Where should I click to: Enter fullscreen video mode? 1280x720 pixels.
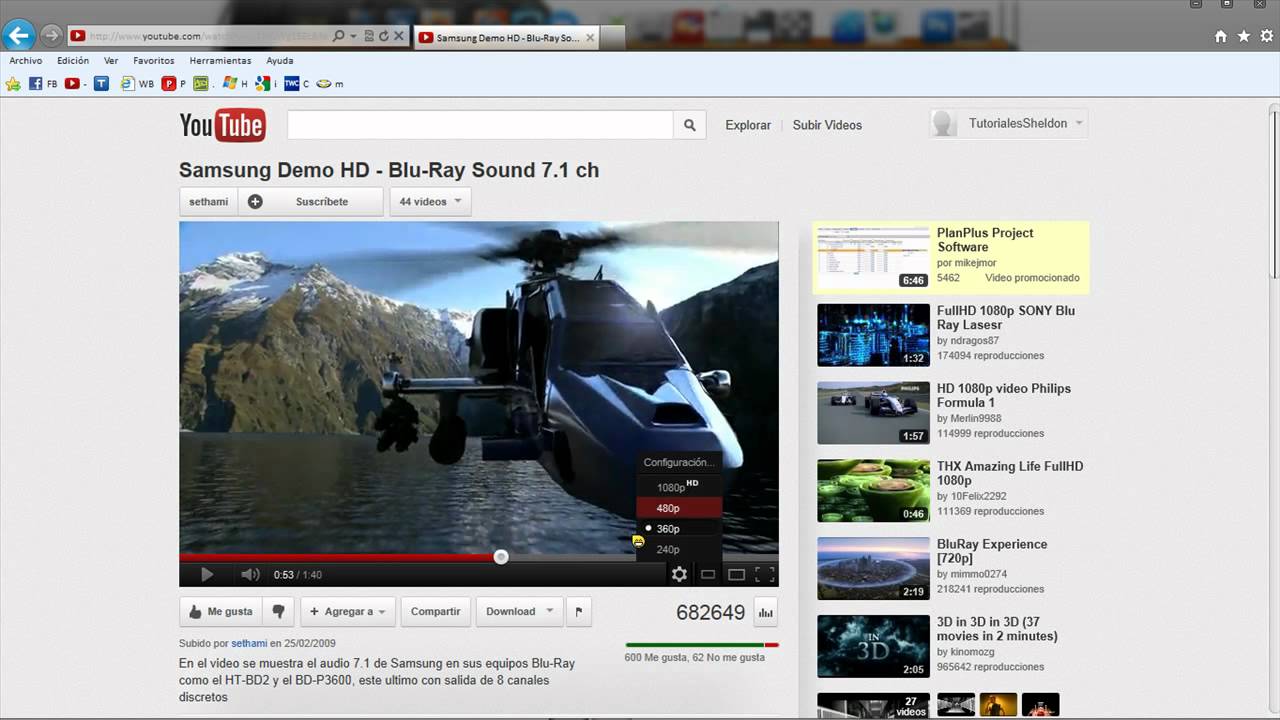(764, 574)
